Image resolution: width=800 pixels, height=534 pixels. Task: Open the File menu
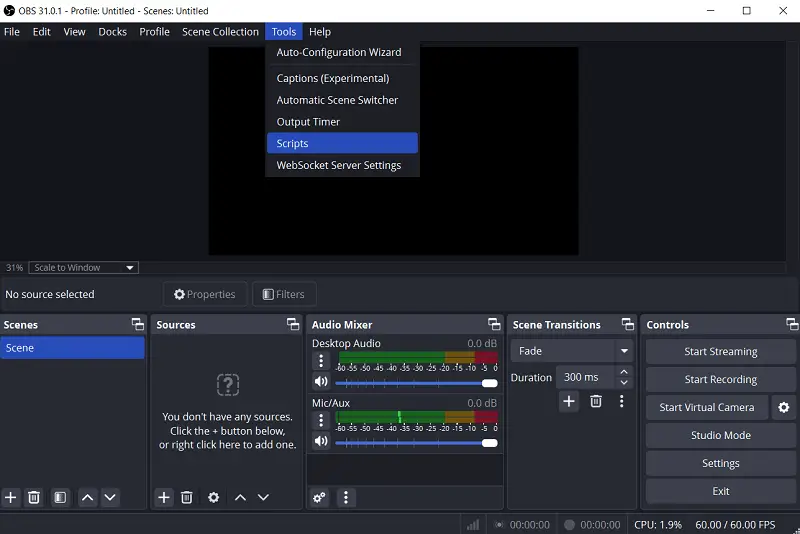pyautogui.click(x=12, y=32)
